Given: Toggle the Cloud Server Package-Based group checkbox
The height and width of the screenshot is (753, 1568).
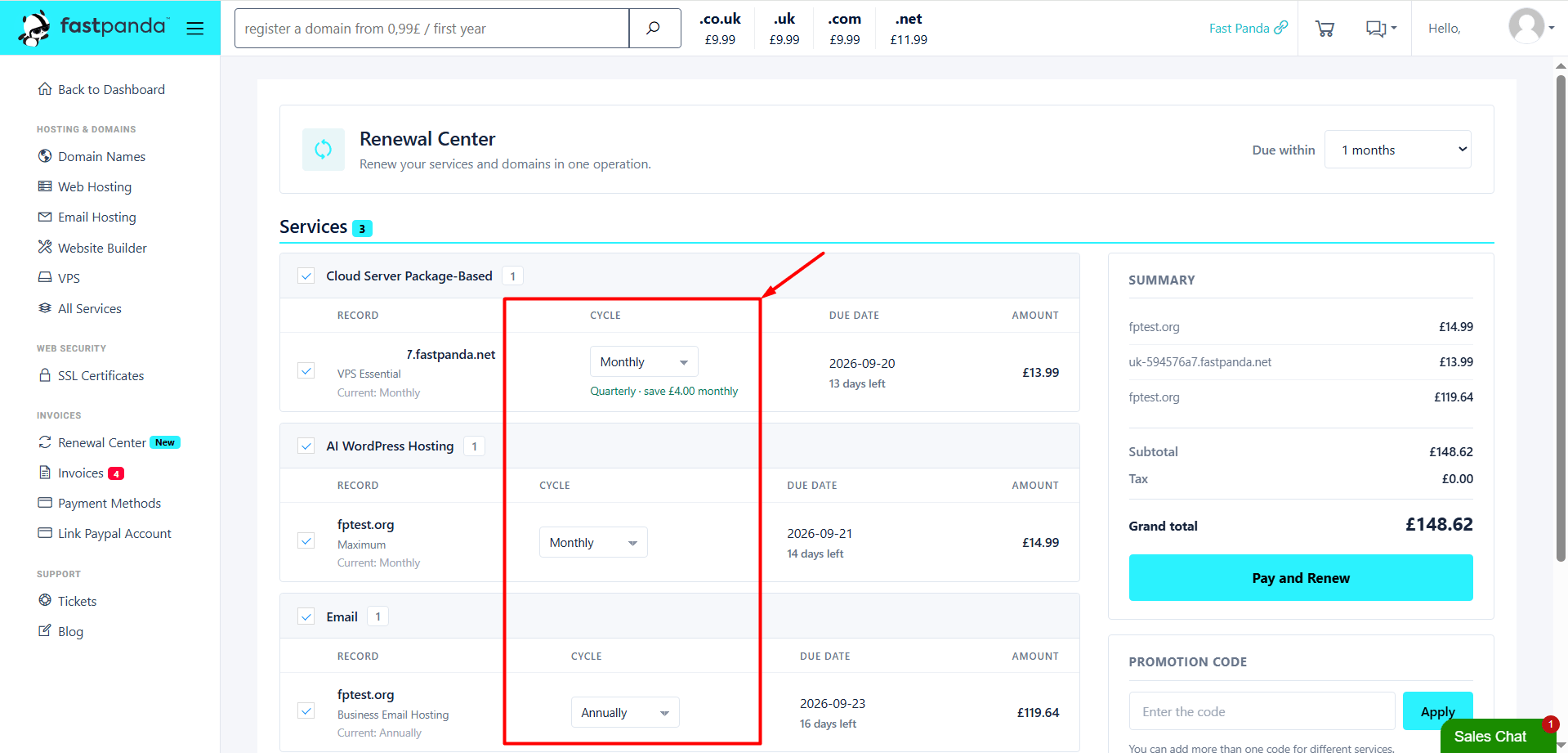Looking at the screenshot, I should tap(306, 276).
